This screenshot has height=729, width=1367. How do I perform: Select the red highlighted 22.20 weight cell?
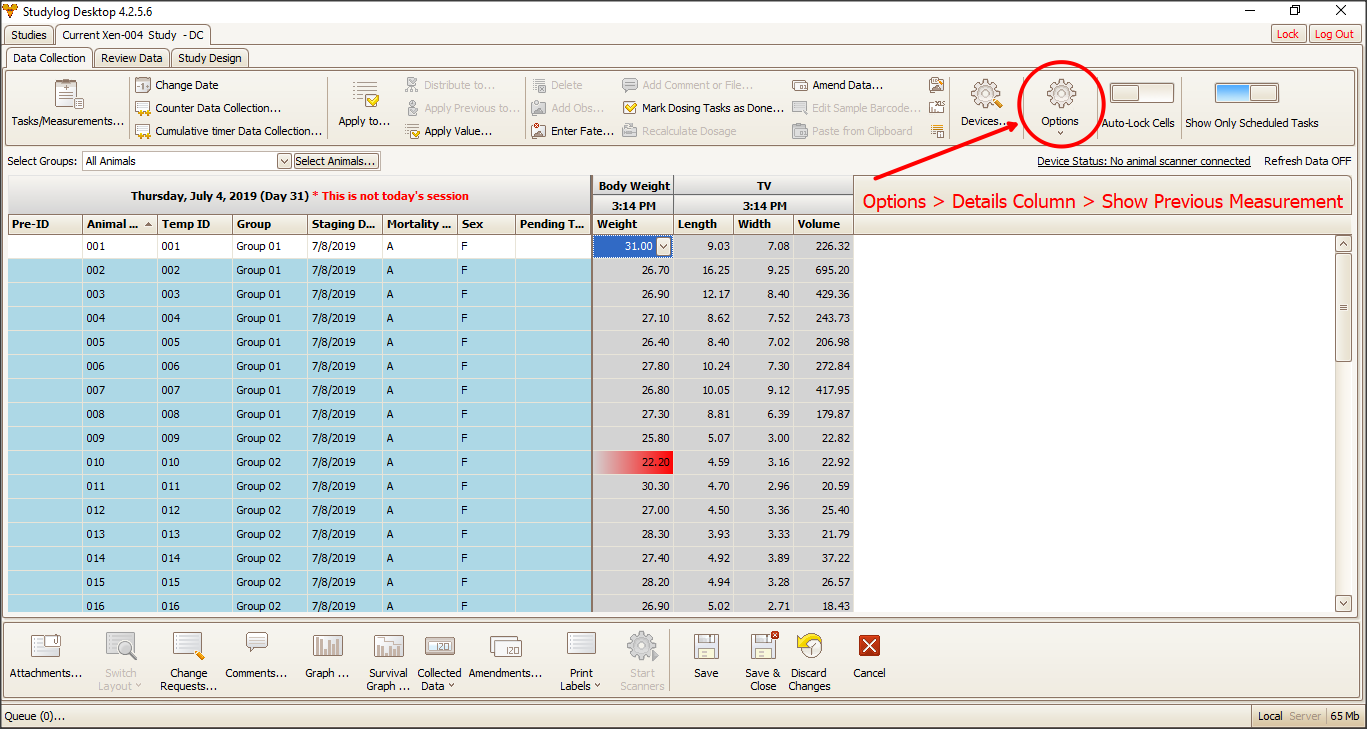[633, 462]
